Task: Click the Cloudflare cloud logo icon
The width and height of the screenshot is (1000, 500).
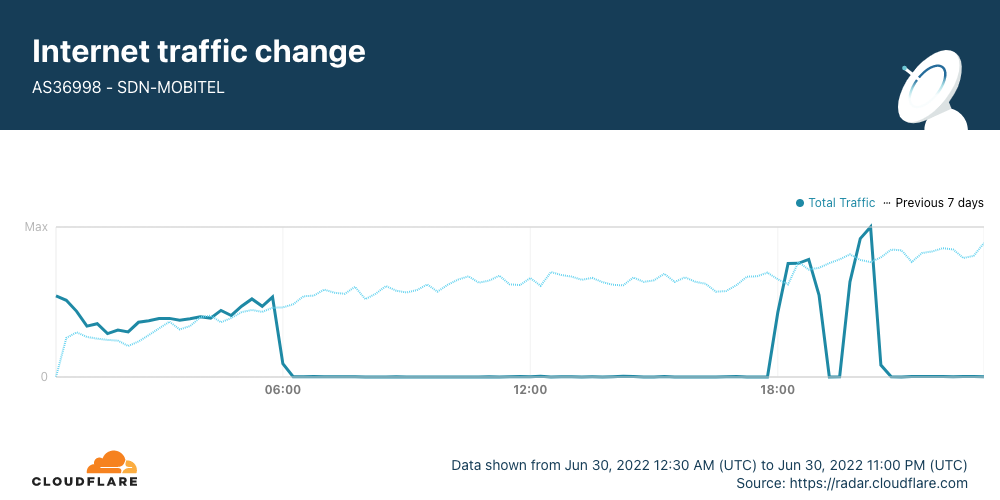Action: click(x=112, y=462)
